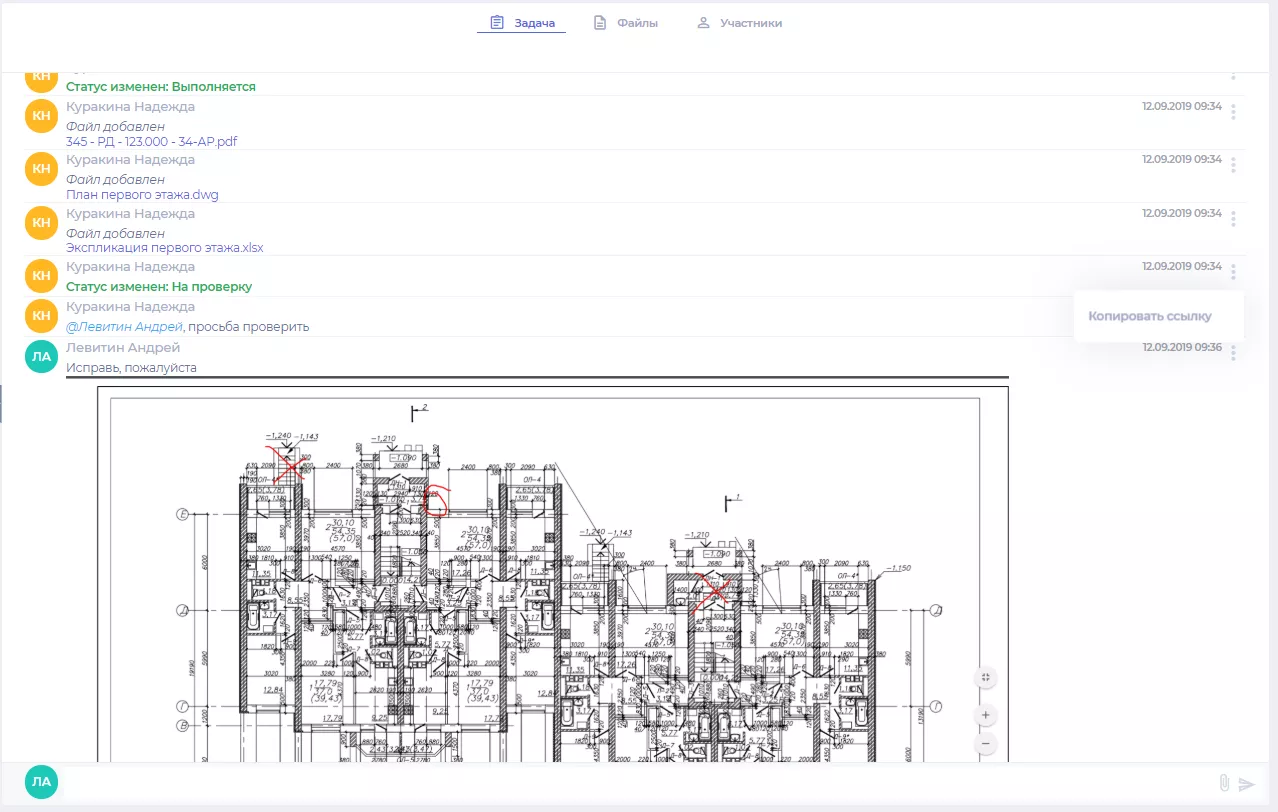The width and height of the screenshot is (1278, 812).
Task: Click the person icon next to Участники
Action: click(x=703, y=21)
